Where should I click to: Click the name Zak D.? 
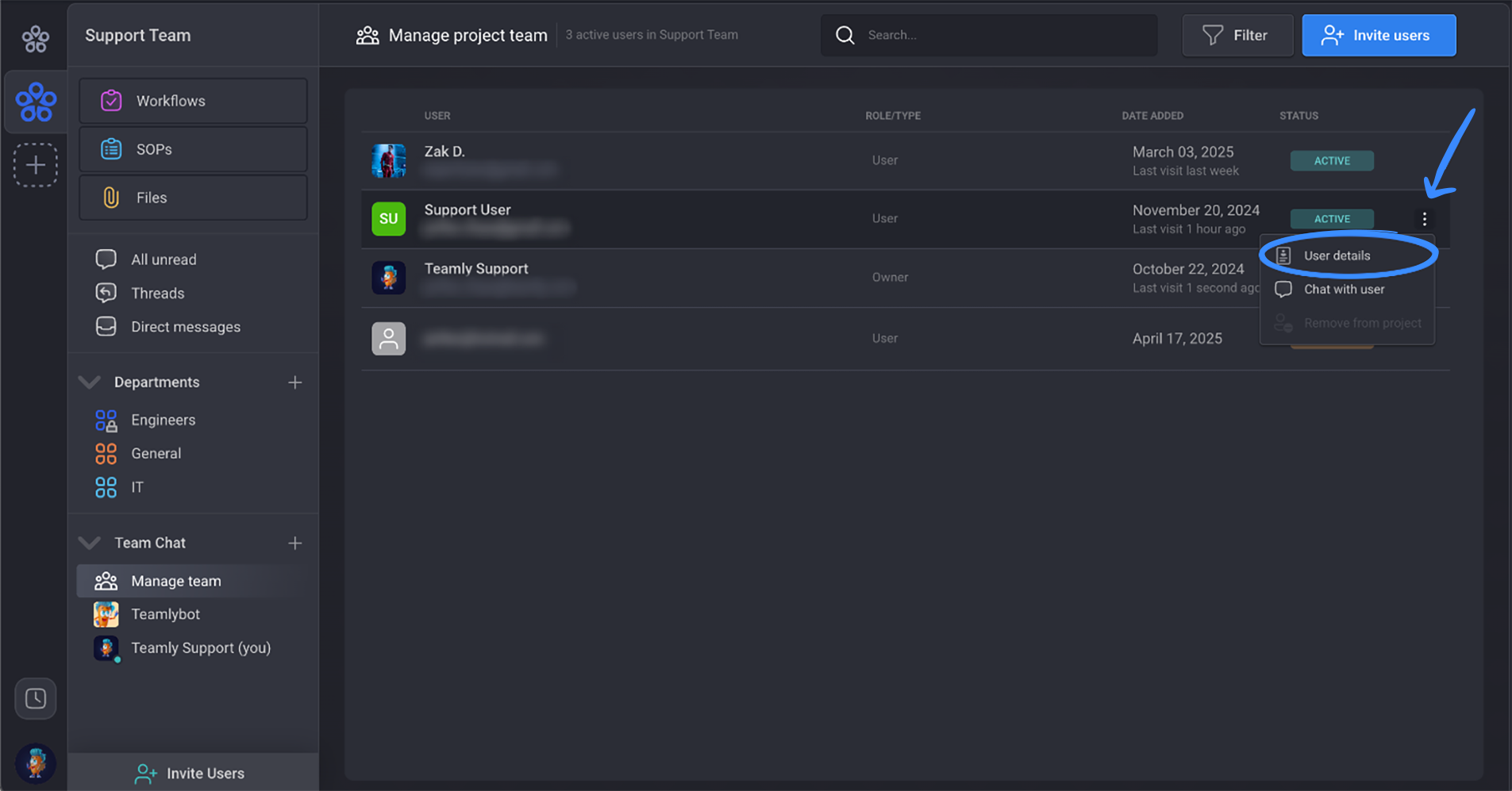[444, 152]
